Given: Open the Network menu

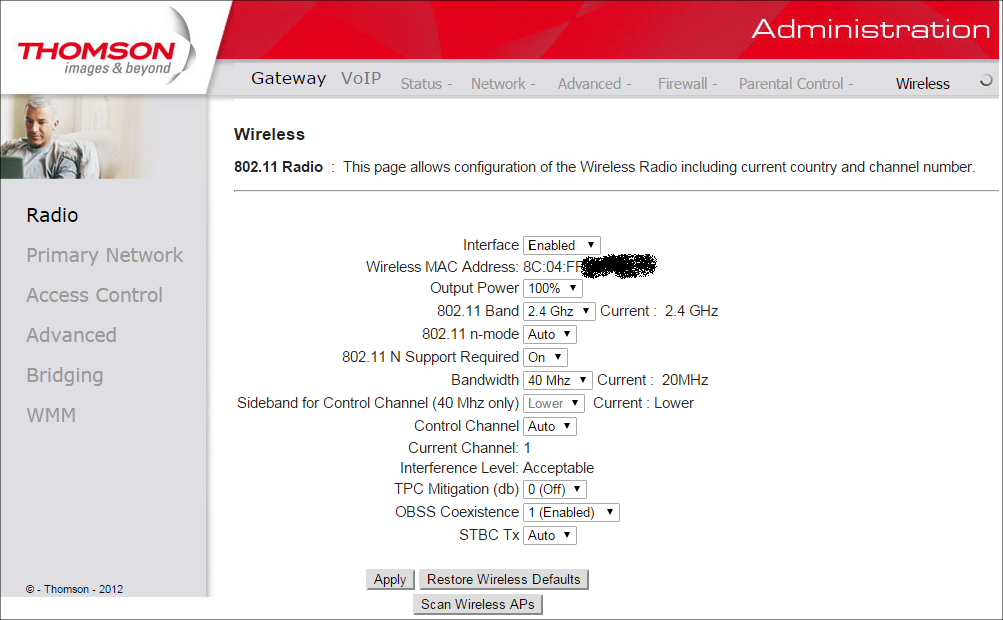Looking at the screenshot, I should 503,84.
